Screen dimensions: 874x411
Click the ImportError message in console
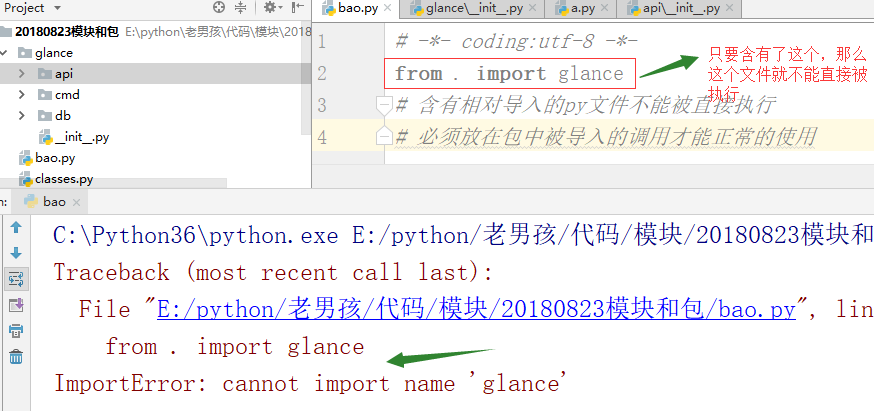tap(310, 384)
